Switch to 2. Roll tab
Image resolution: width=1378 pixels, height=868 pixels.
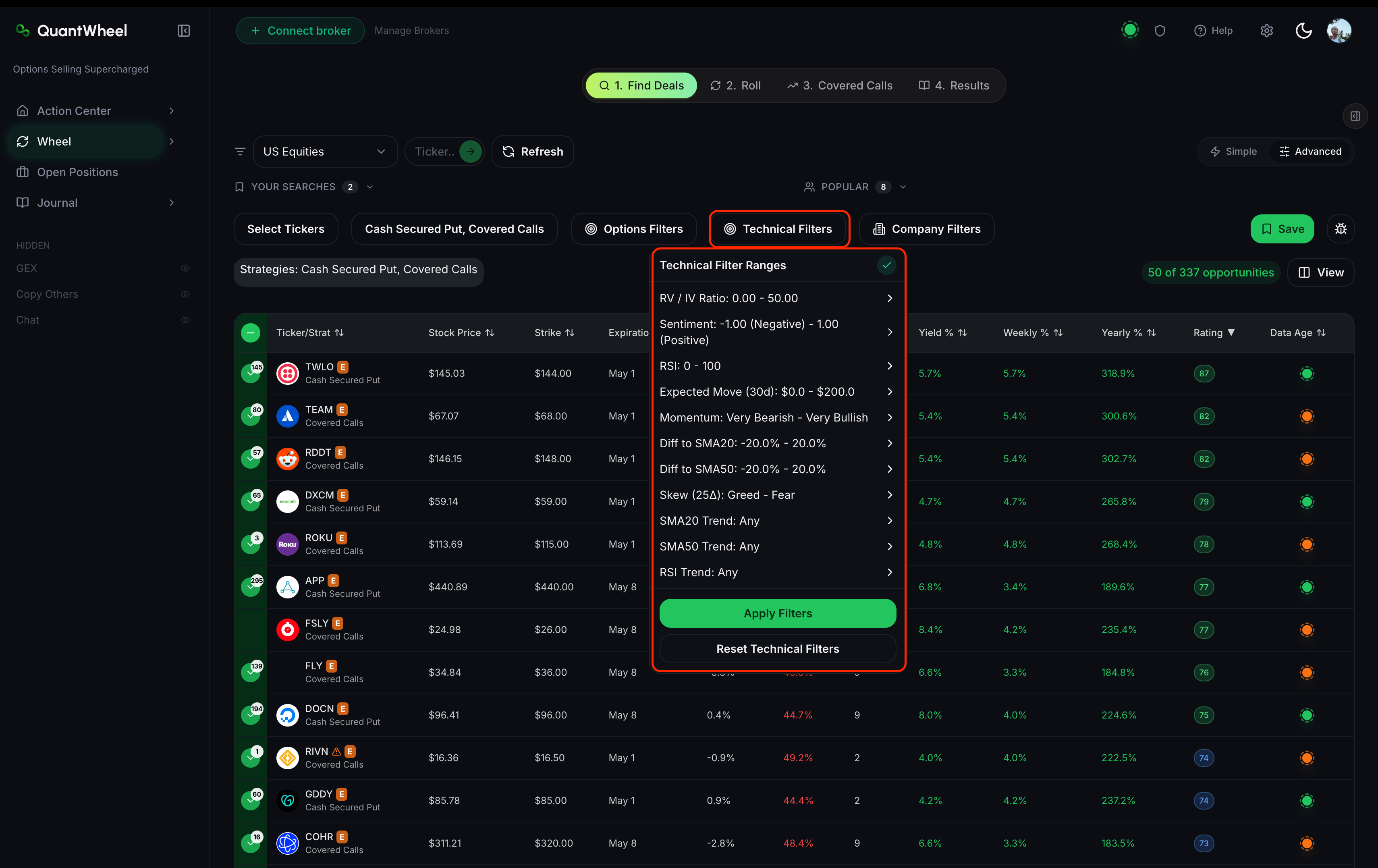pyautogui.click(x=735, y=86)
